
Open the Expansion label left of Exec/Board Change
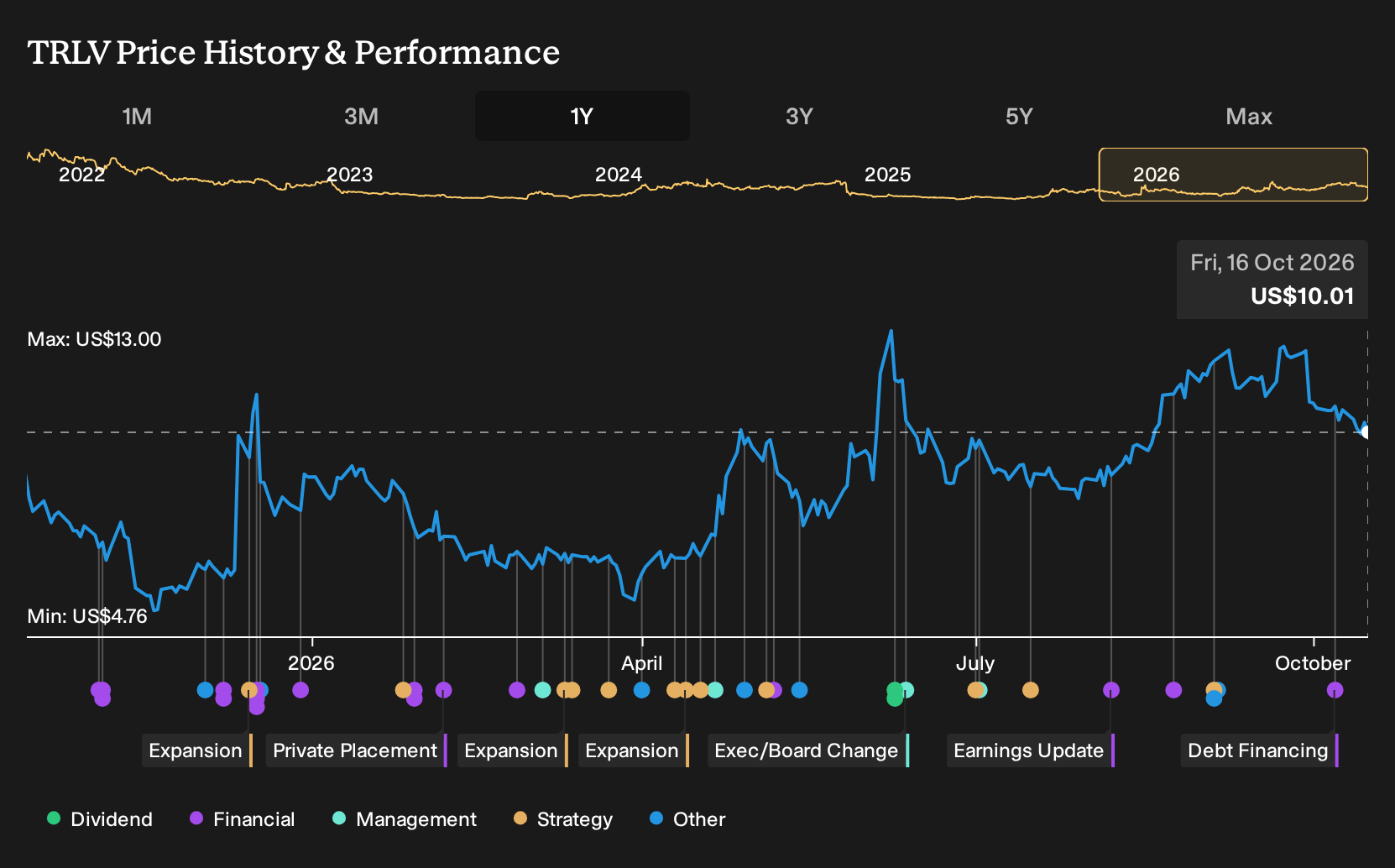634,750
